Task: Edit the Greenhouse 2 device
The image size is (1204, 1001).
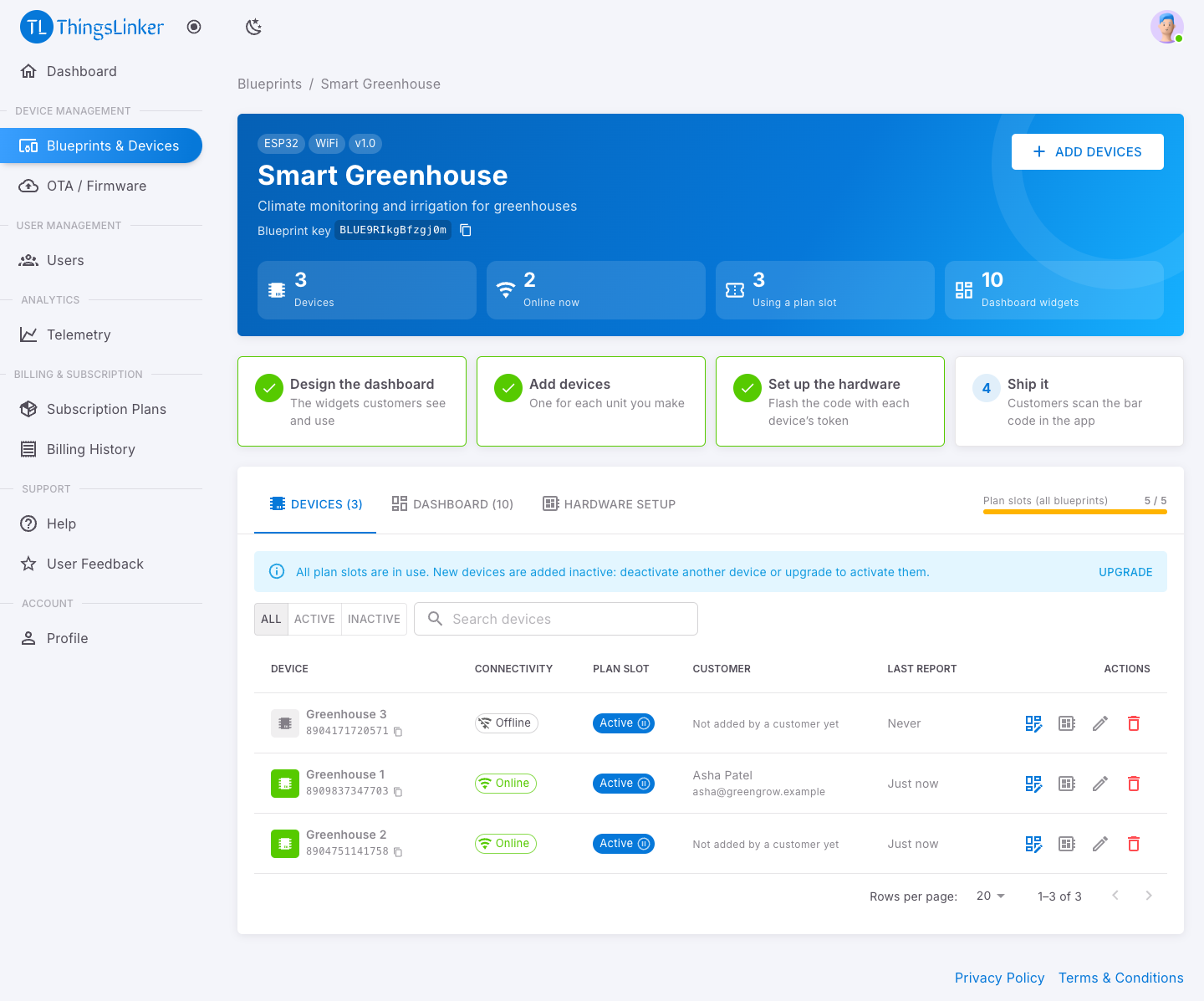Action: (x=1100, y=844)
